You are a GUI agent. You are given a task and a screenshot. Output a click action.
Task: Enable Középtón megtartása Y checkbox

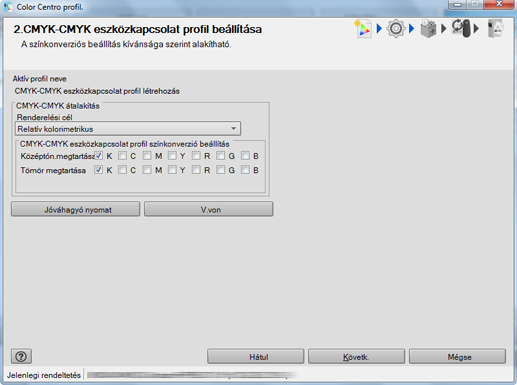coord(172,156)
